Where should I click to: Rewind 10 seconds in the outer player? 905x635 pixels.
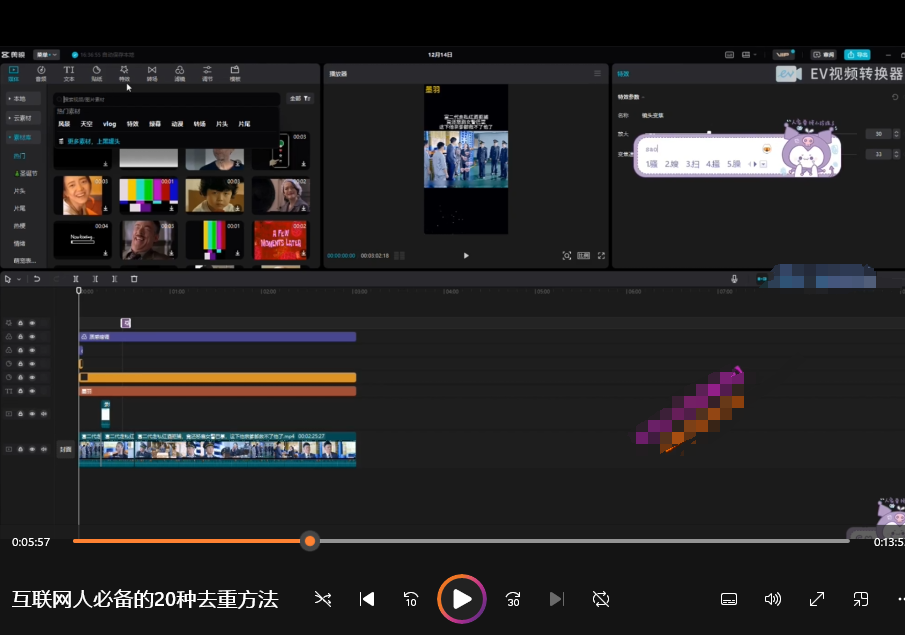pyautogui.click(x=410, y=599)
